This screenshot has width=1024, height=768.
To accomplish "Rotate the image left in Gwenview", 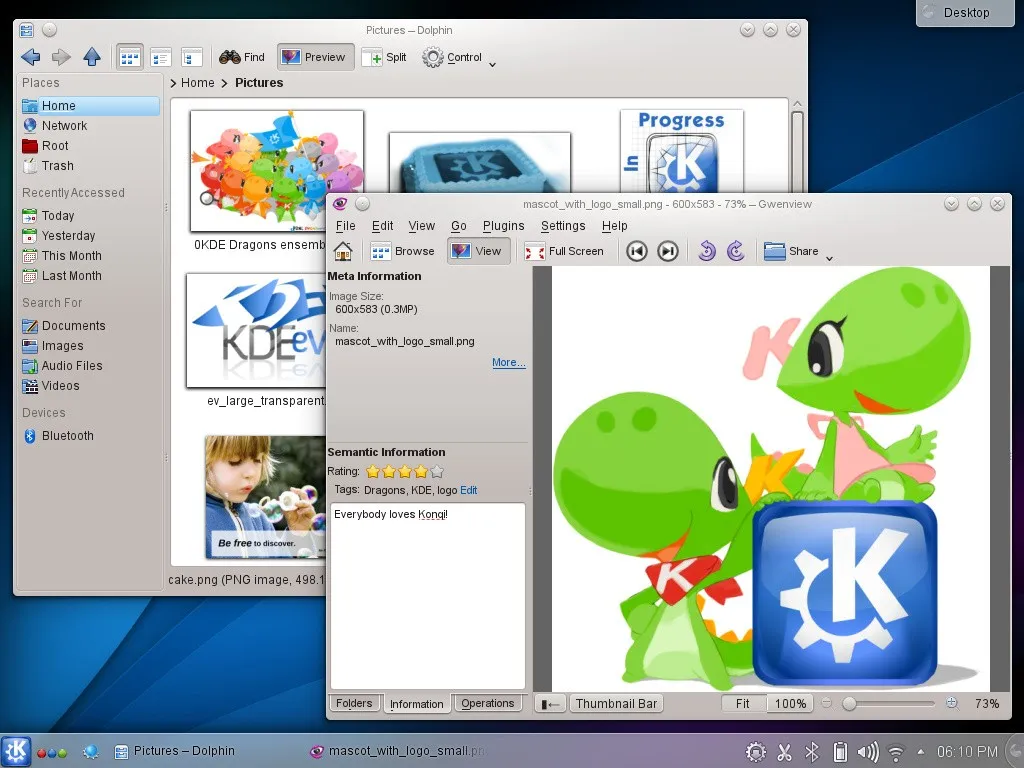I will point(707,251).
